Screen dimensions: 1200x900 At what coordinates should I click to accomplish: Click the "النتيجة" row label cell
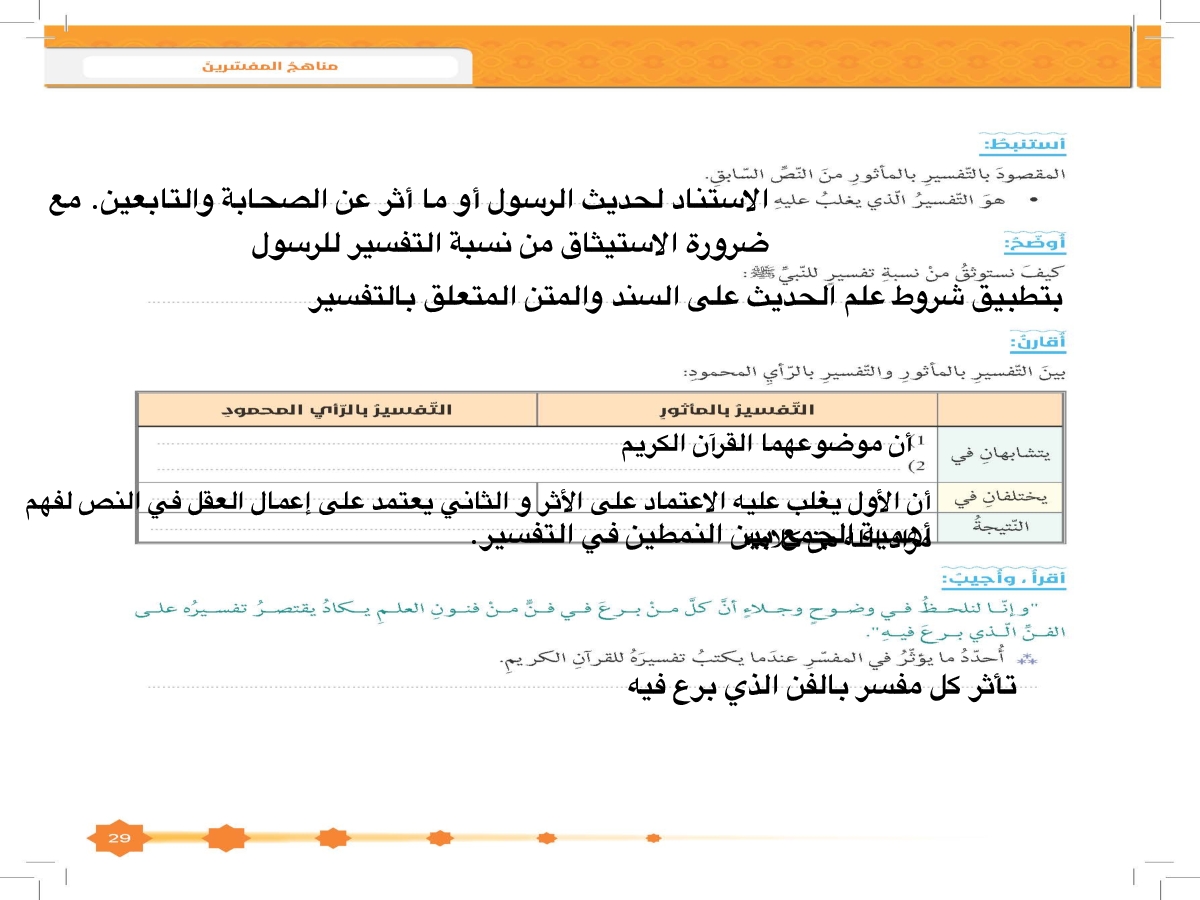(x=1000, y=527)
